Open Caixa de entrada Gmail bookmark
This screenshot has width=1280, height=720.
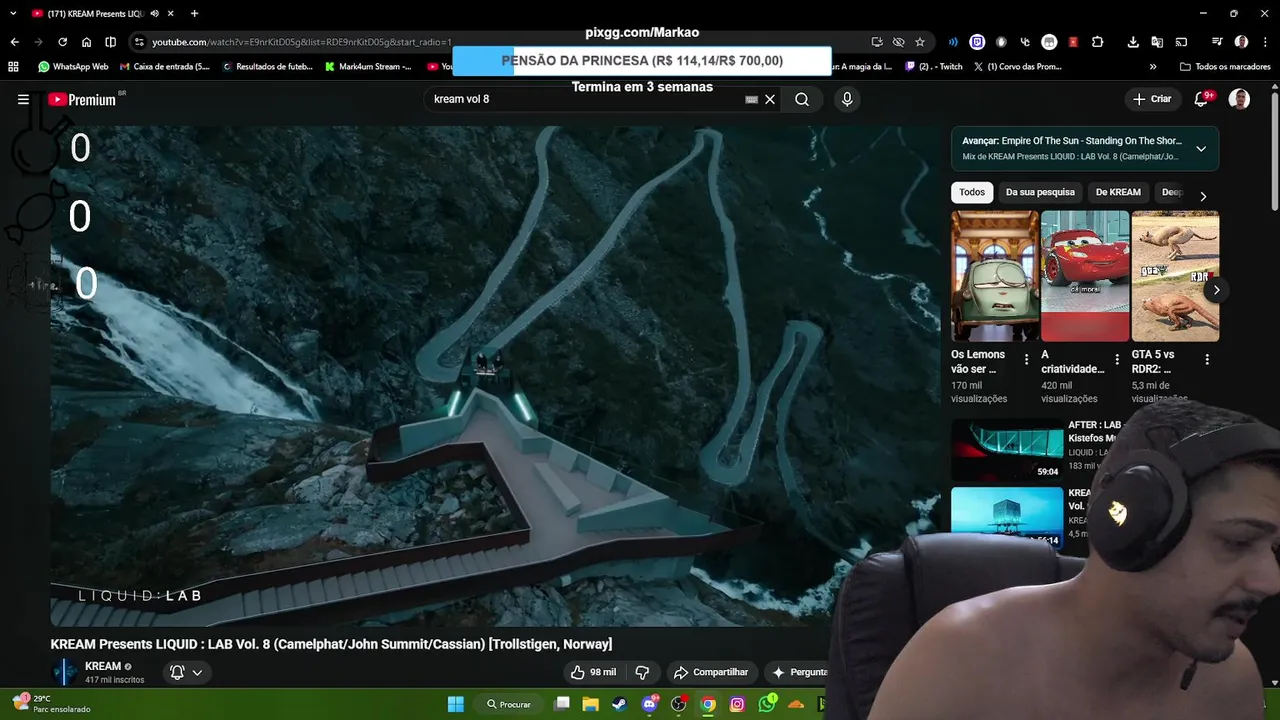coord(165,67)
